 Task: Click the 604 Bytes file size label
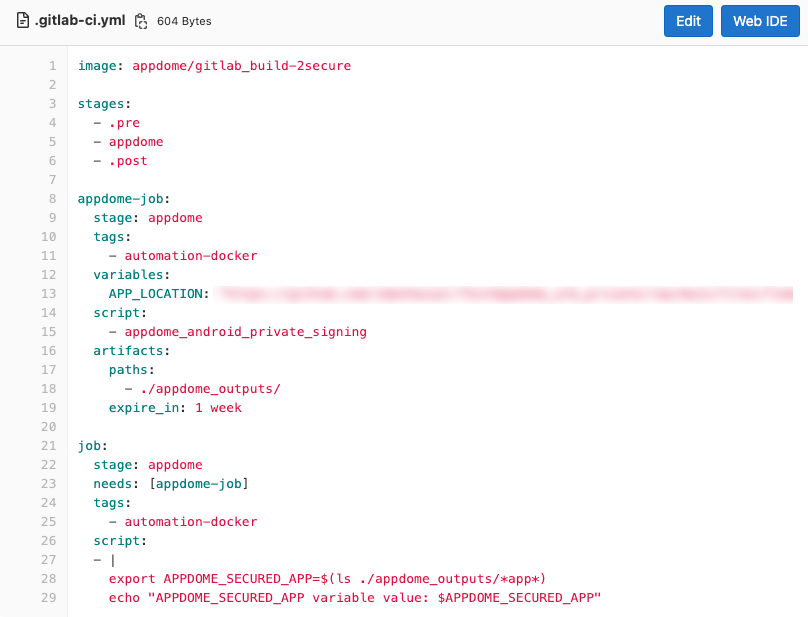[x=183, y=20]
